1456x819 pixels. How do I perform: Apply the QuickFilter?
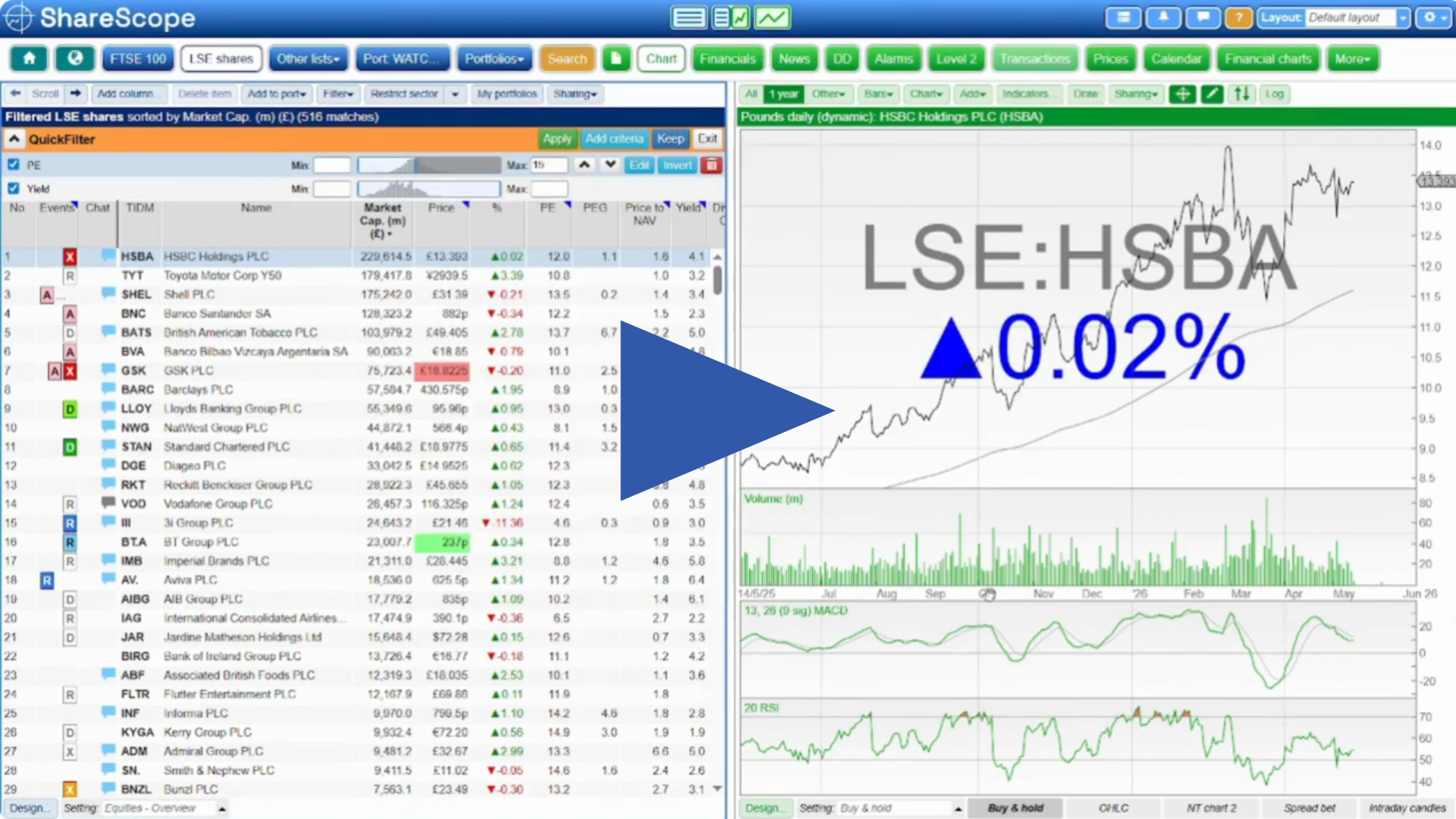click(557, 139)
